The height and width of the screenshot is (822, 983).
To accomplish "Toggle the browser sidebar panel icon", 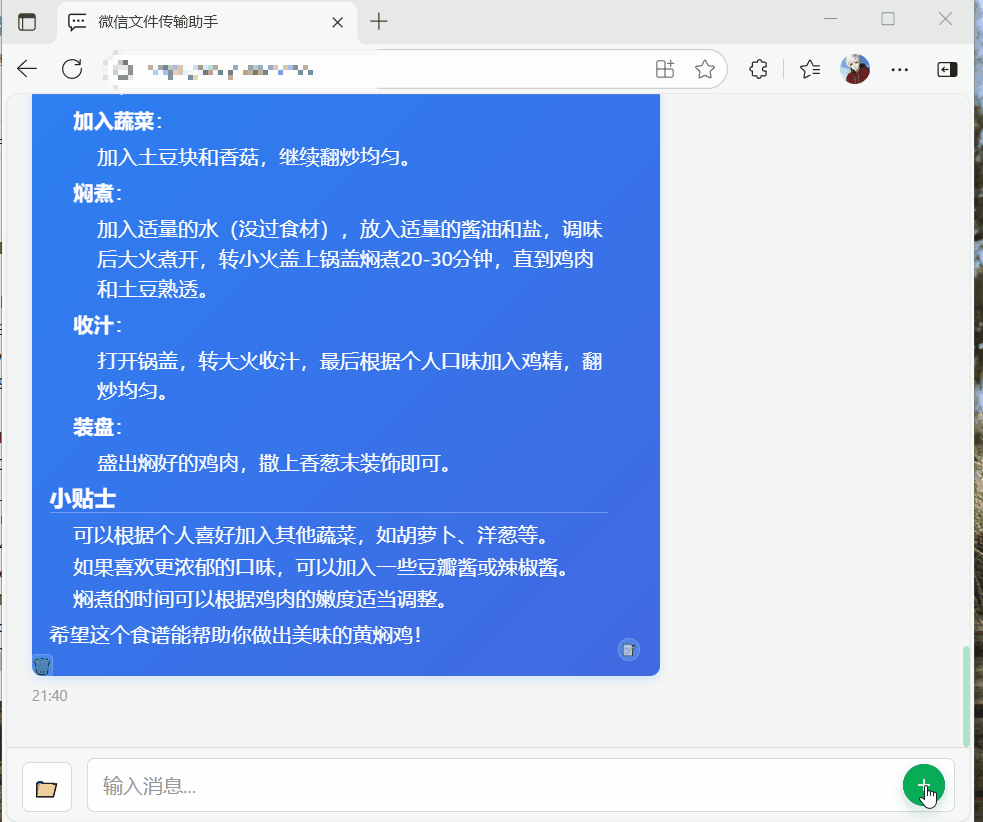I will pos(946,69).
